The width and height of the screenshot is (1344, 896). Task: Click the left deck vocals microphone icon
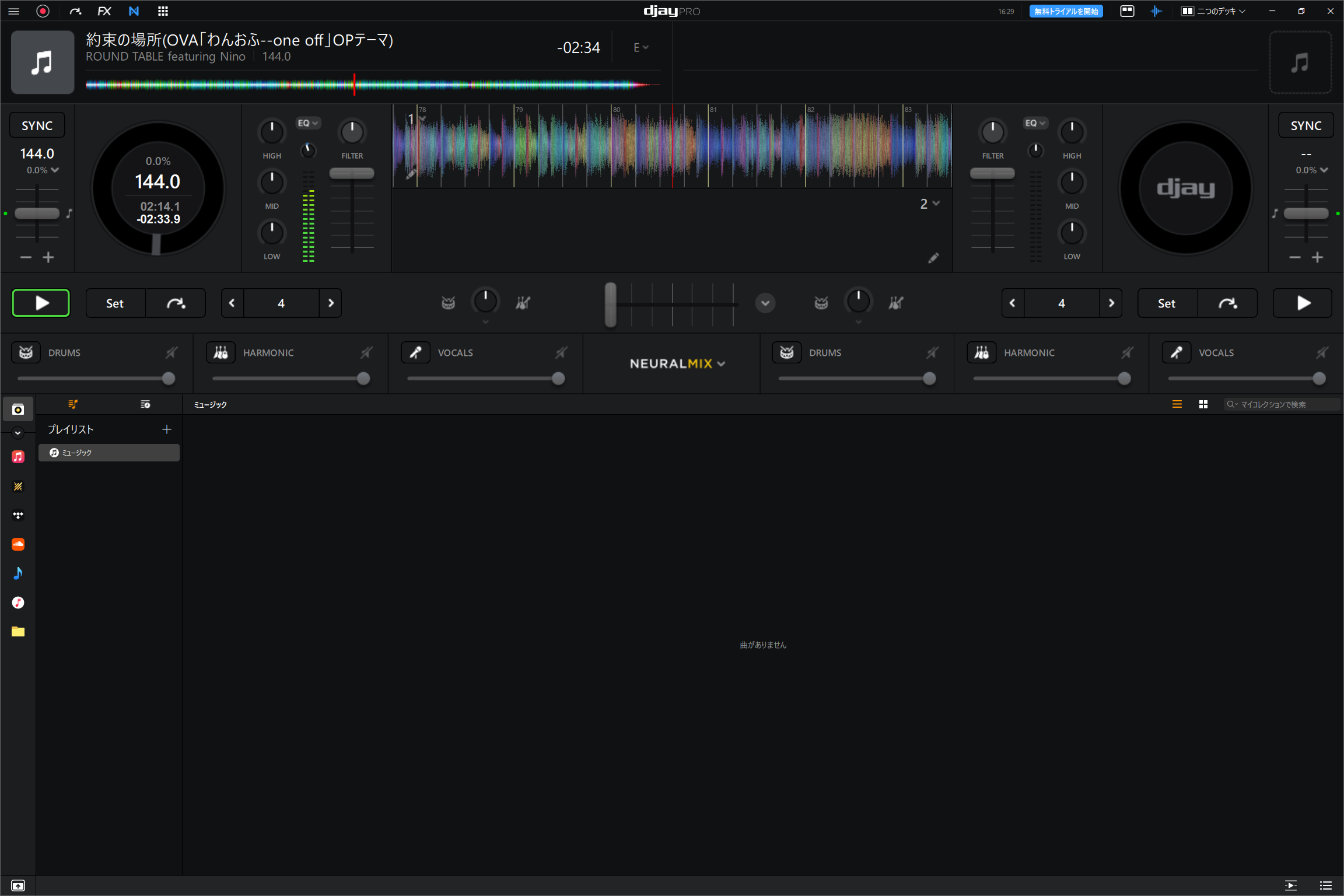click(415, 352)
